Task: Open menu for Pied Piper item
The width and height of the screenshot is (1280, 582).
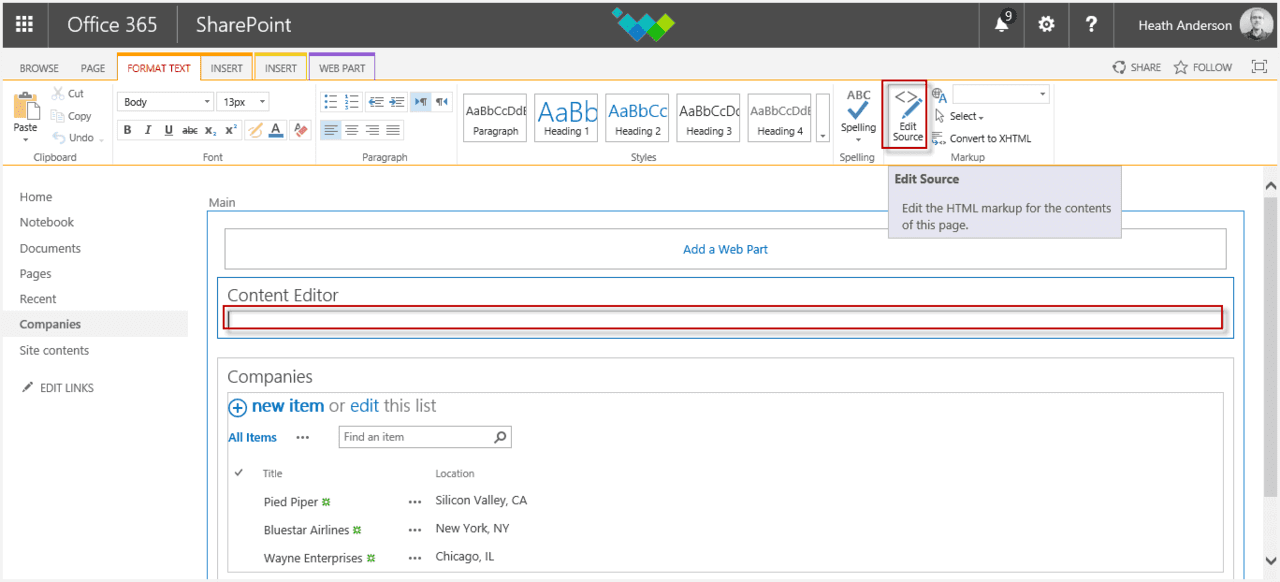Action: [x=415, y=502]
